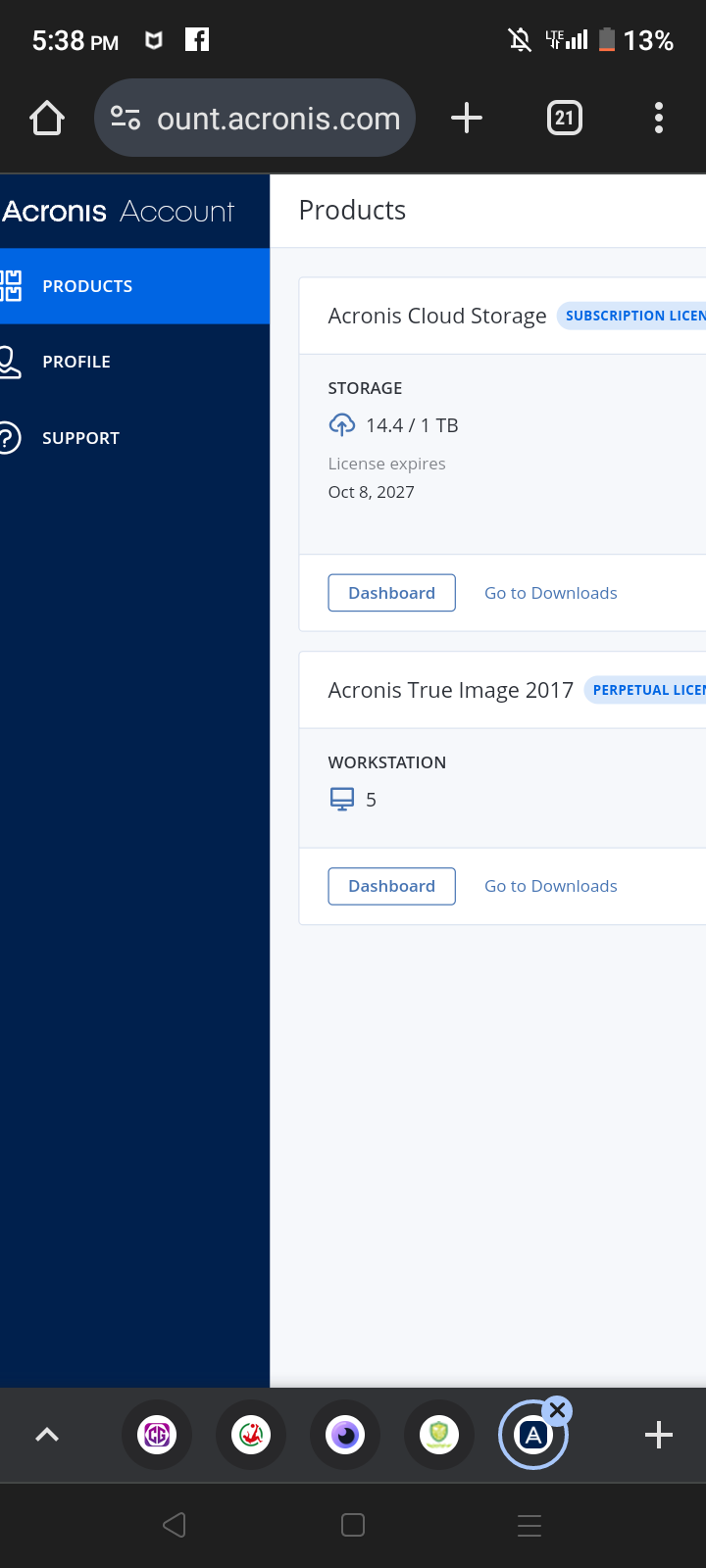Tap the 13% battery indicator

[x=635, y=40]
